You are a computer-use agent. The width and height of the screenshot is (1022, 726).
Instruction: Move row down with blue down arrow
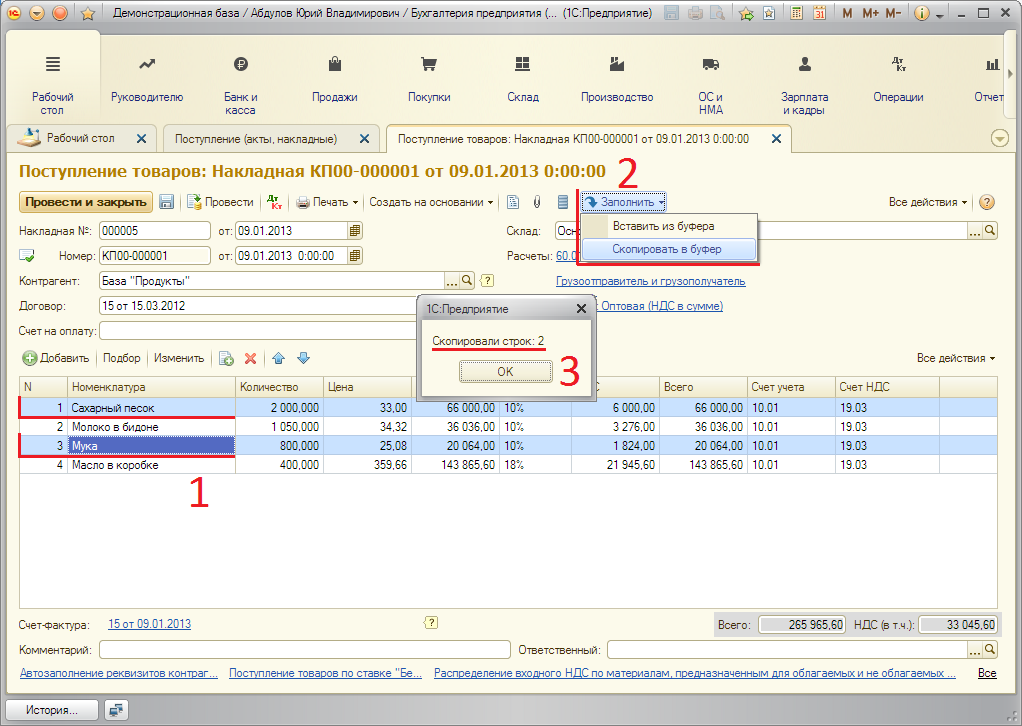[x=303, y=358]
